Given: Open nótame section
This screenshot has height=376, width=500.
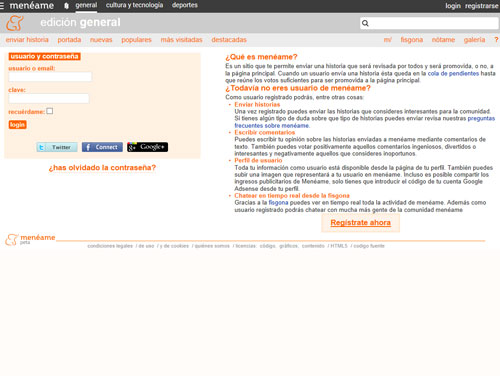Looking at the screenshot, I should coord(443,40).
